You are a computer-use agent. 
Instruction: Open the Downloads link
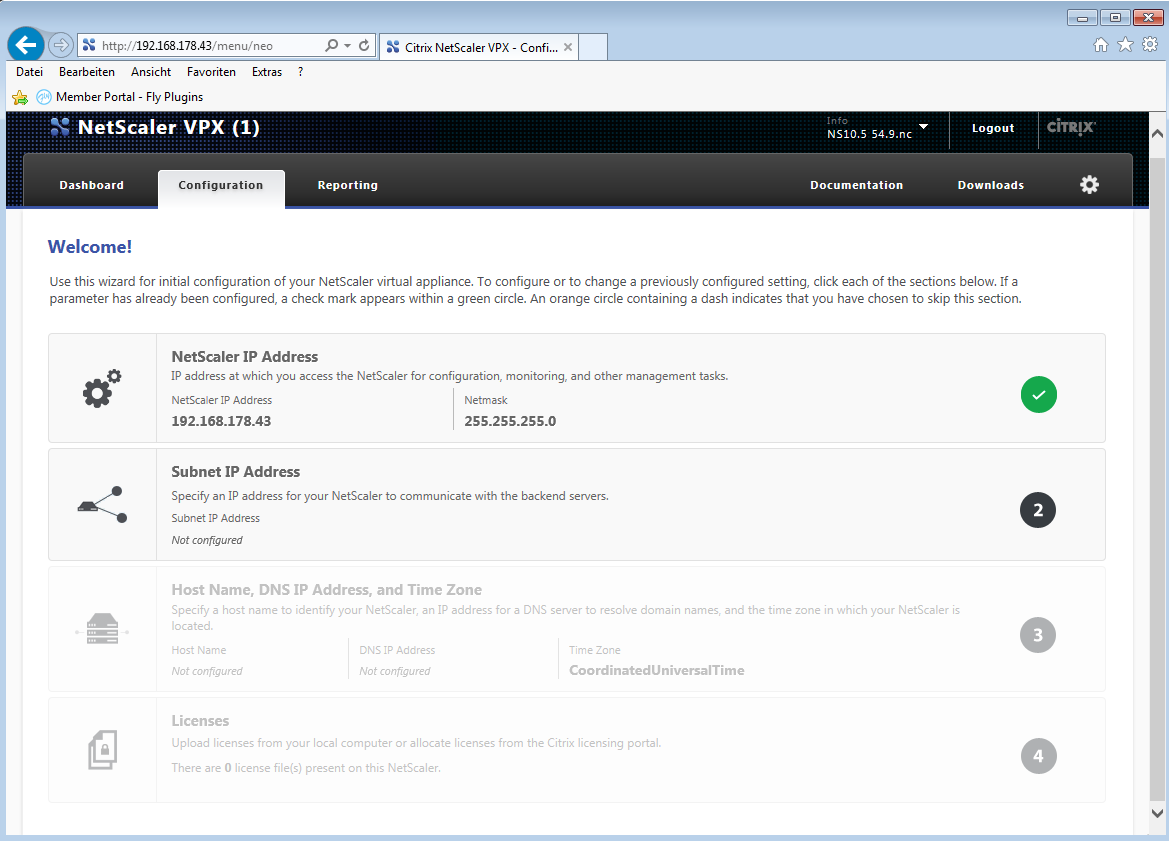991,185
